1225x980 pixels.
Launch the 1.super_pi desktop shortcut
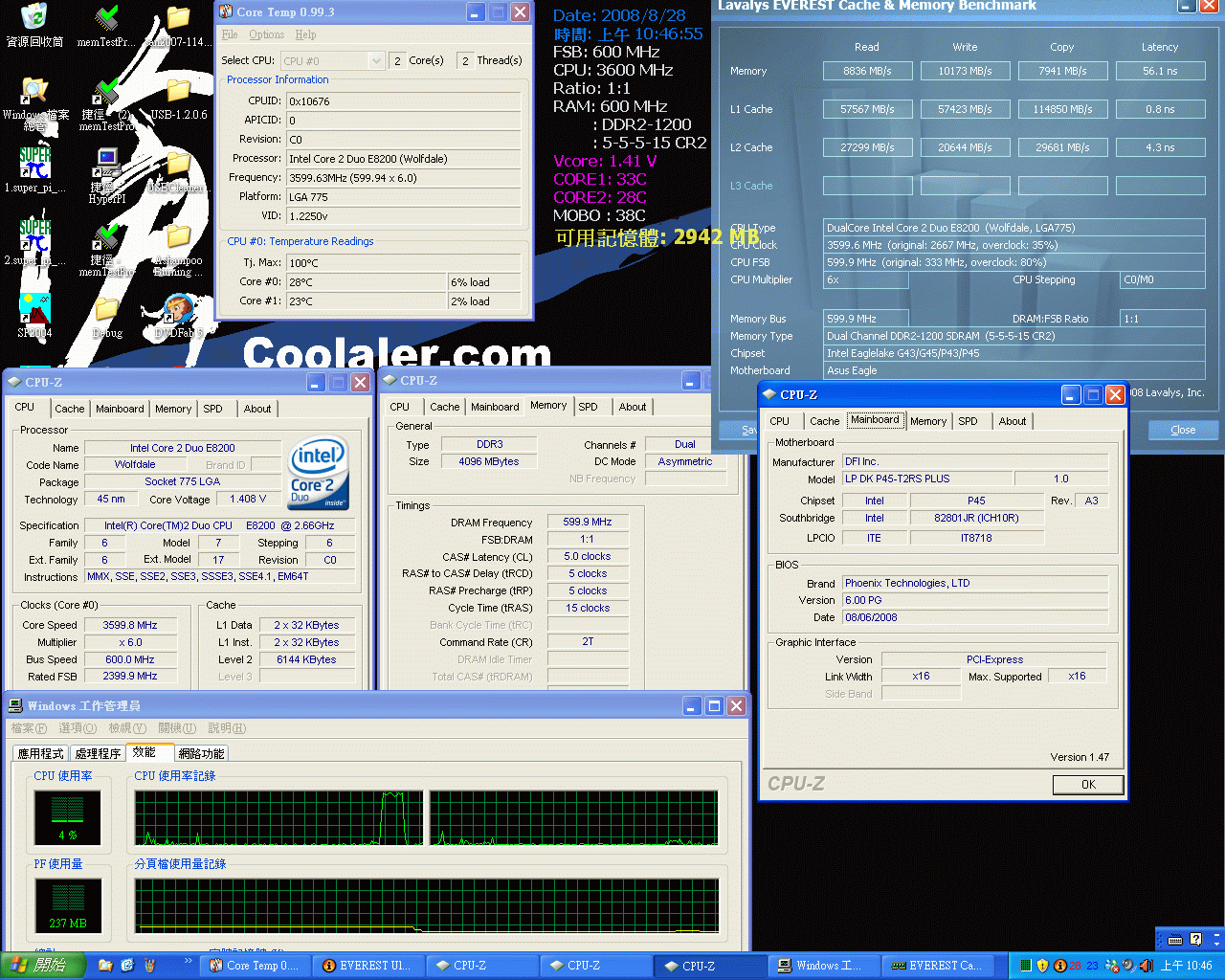(x=34, y=170)
